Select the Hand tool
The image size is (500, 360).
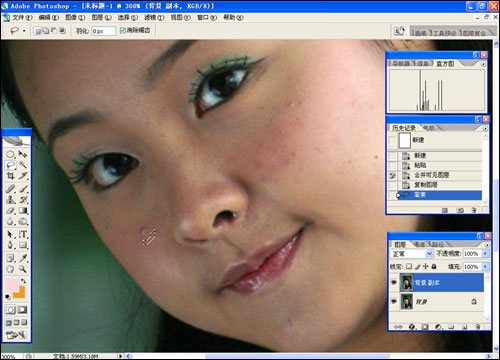10,269
